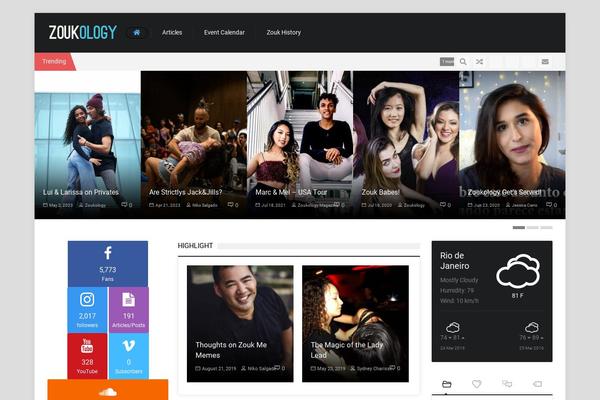Click comment count on Zouk Babes! post
This screenshot has width=600, height=400.
[445, 205]
